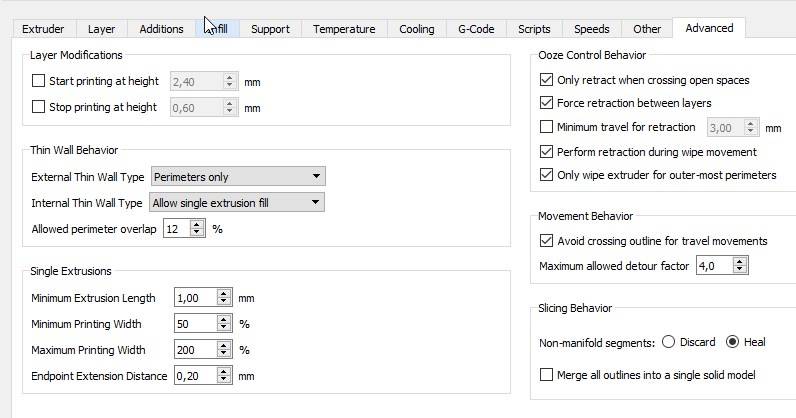Open External Thin Wall Type dropdown
Screen dimensions: 796x418
238,177
